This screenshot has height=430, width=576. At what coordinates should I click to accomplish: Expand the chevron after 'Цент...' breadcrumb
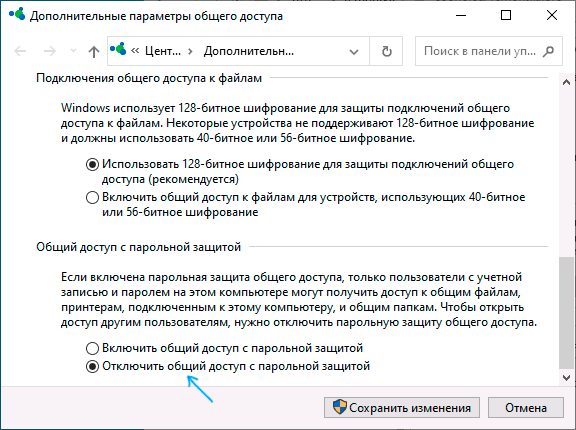pos(190,51)
